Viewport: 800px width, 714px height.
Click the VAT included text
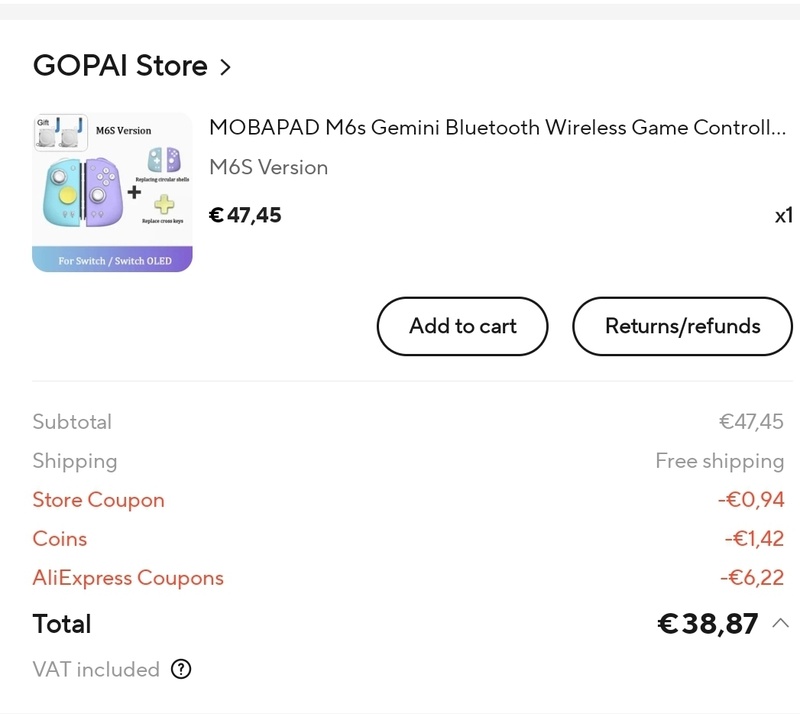(96, 670)
